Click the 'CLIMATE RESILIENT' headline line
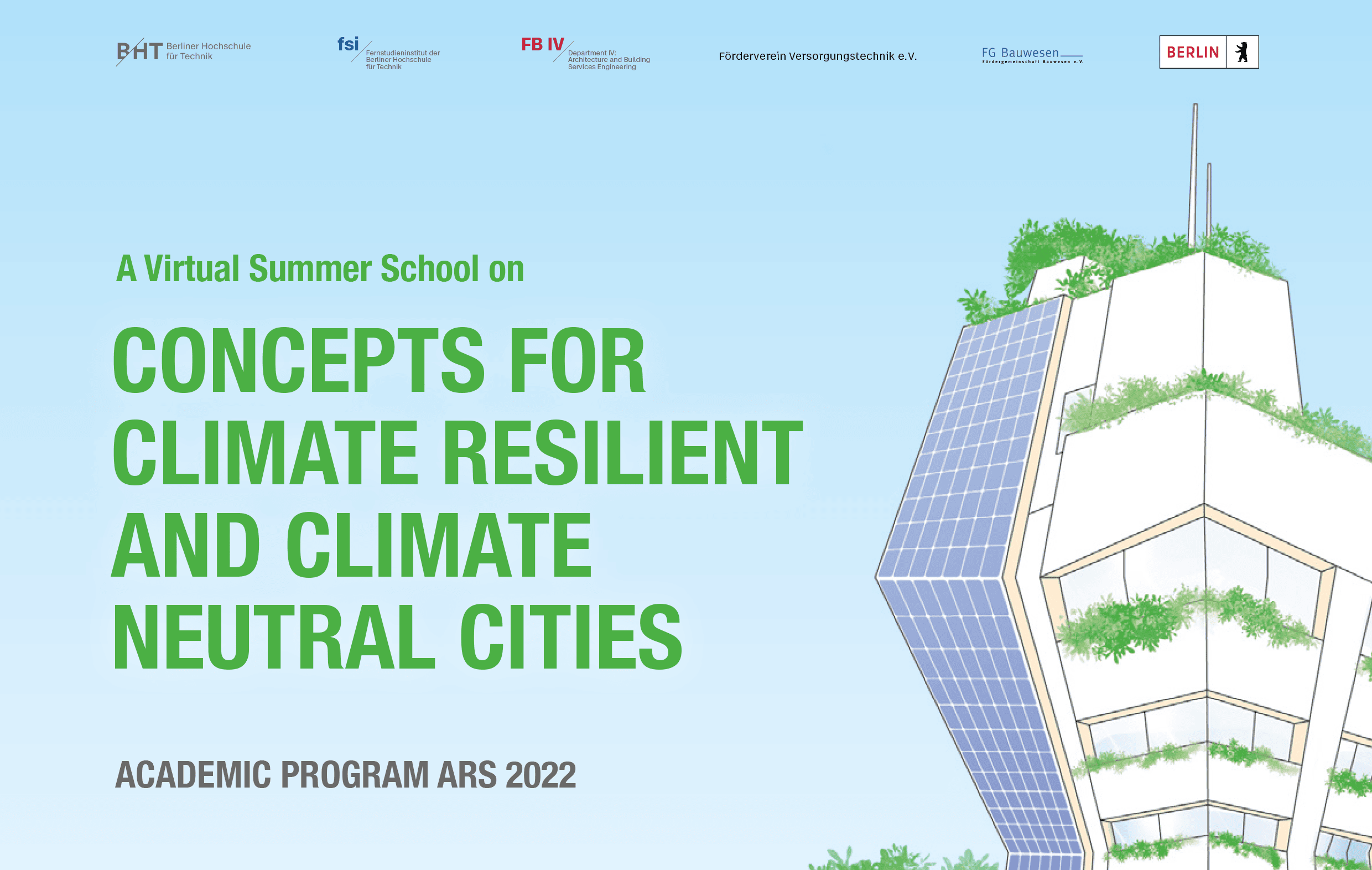This screenshot has width=1372, height=870. click(457, 452)
